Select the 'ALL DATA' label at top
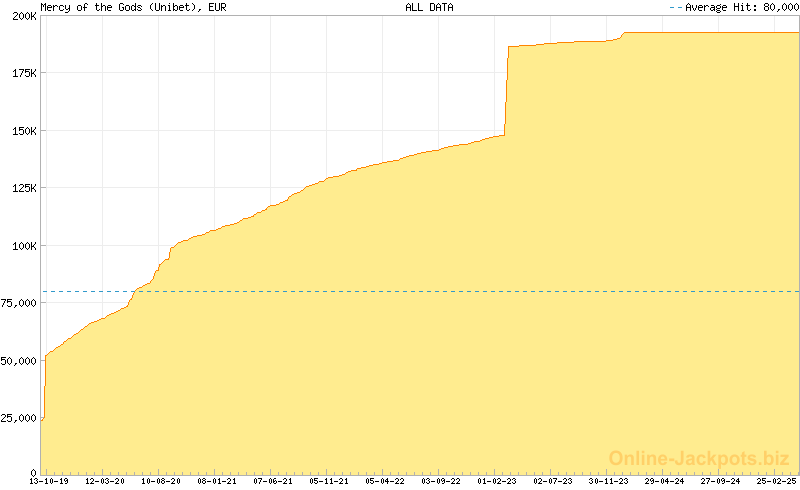 coord(429,7)
